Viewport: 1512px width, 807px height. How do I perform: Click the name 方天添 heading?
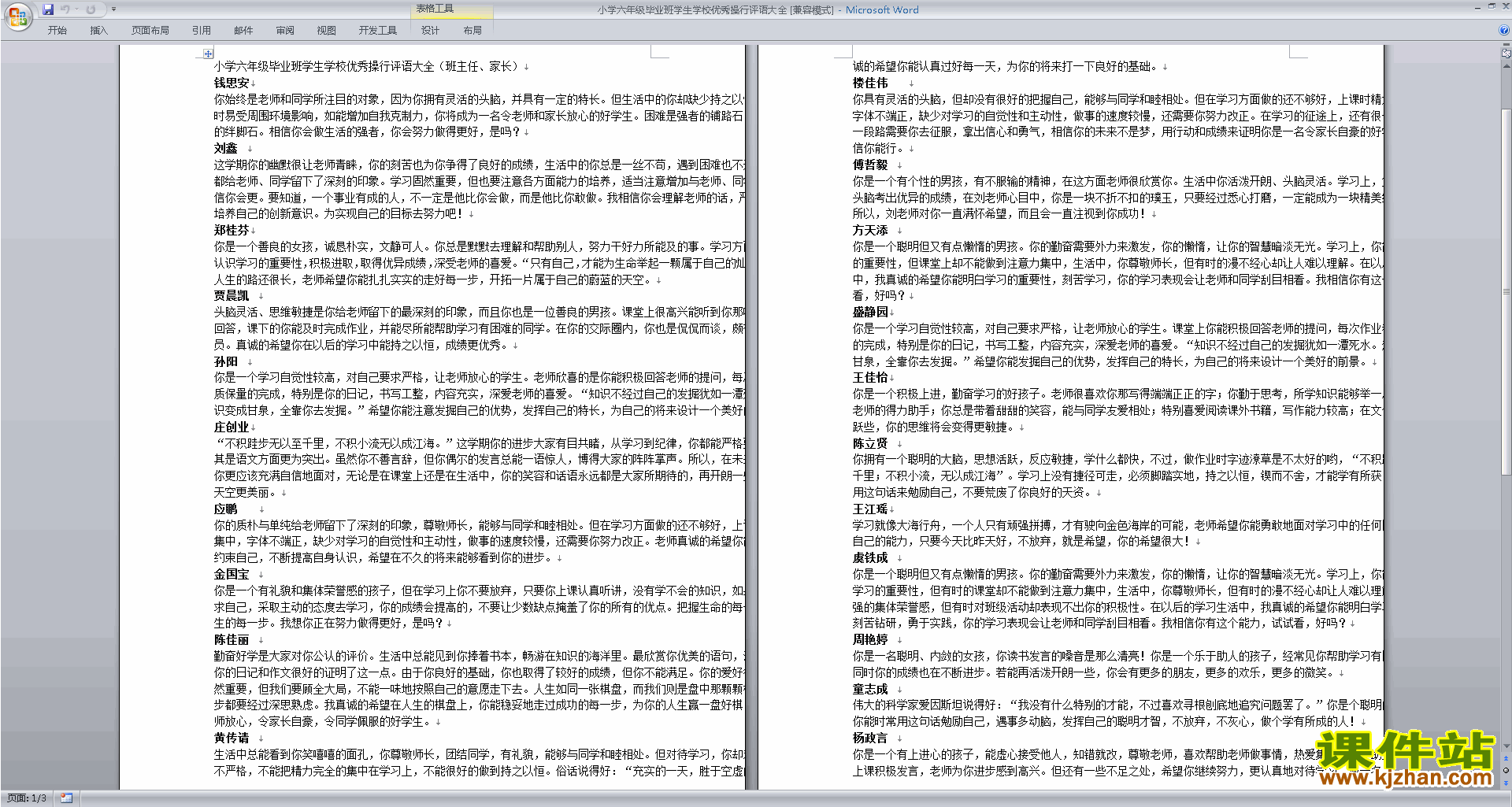click(870, 230)
